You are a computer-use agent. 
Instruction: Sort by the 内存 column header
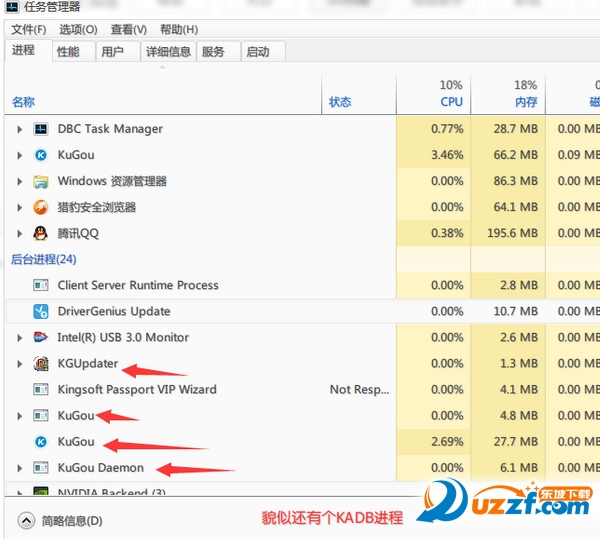tap(526, 102)
